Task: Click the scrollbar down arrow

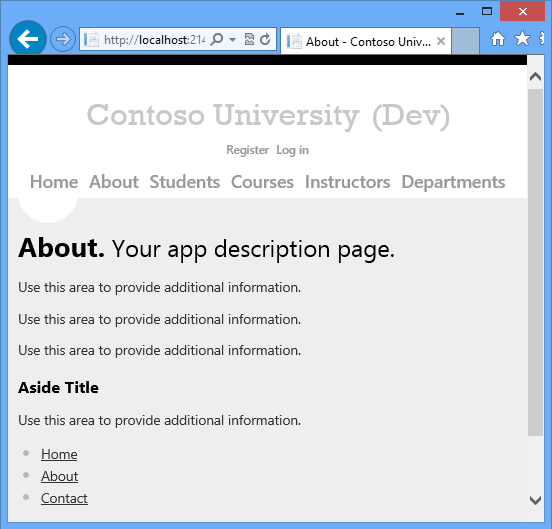Action: point(535,500)
